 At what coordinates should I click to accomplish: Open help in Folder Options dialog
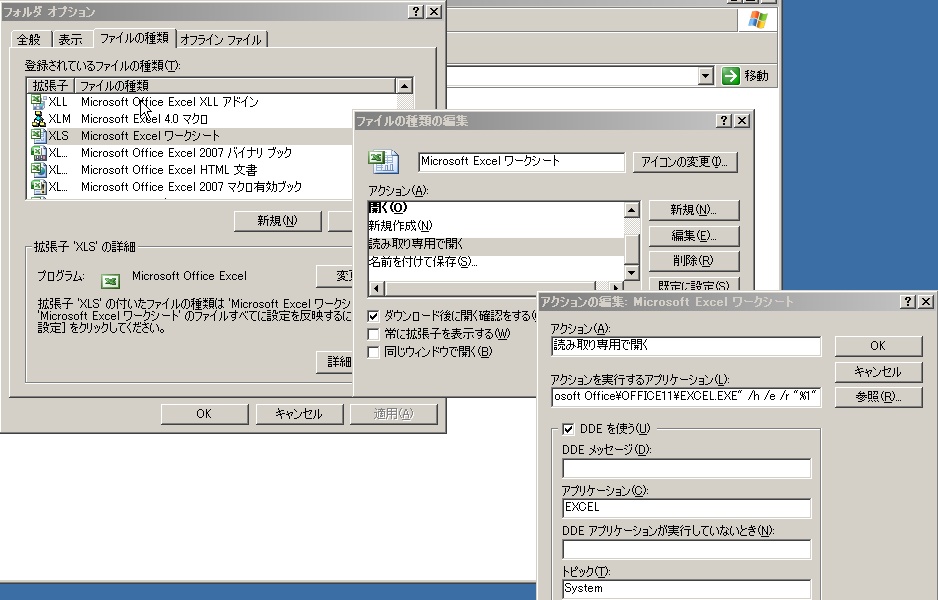coord(416,11)
